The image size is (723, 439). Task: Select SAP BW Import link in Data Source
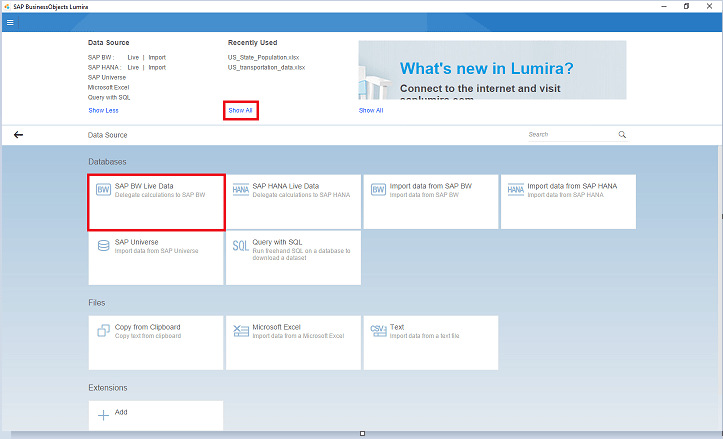(157, 58)
